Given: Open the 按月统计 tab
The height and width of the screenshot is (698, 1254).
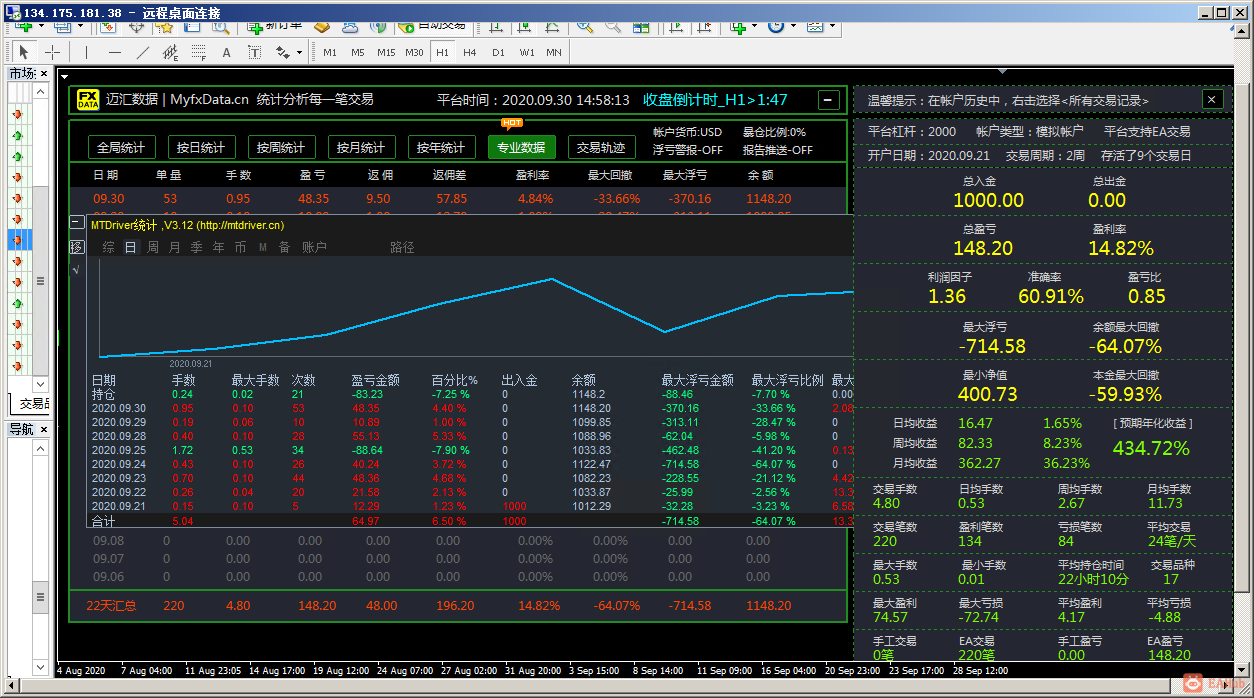Looking at the screenshot, I should [x=362, y=147].
